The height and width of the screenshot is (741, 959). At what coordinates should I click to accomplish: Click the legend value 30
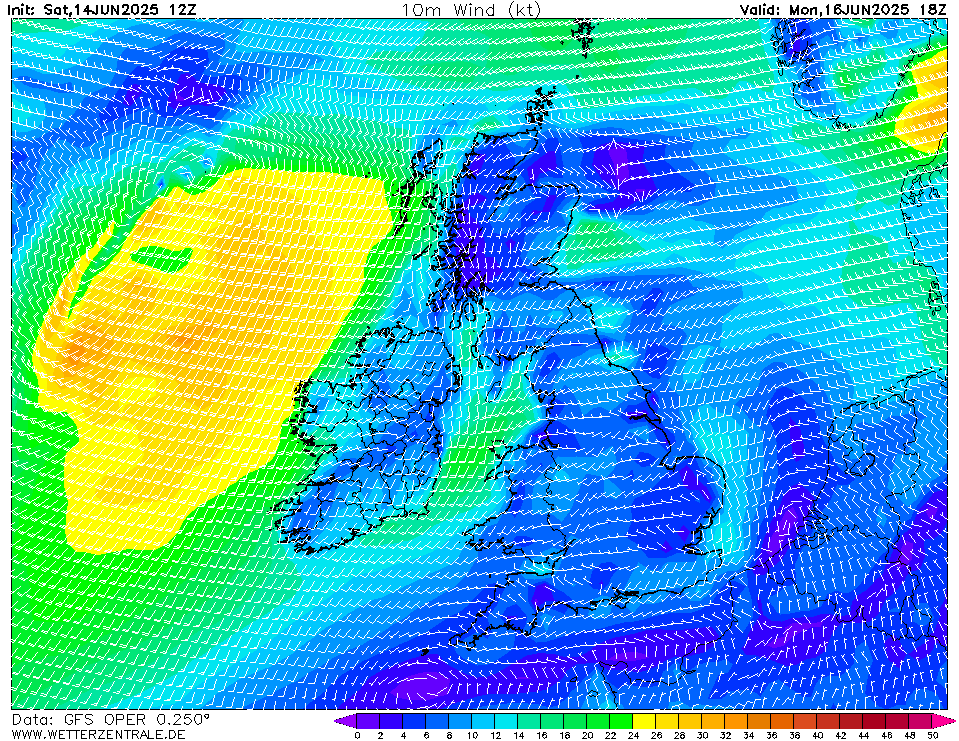tap(702, 735)
